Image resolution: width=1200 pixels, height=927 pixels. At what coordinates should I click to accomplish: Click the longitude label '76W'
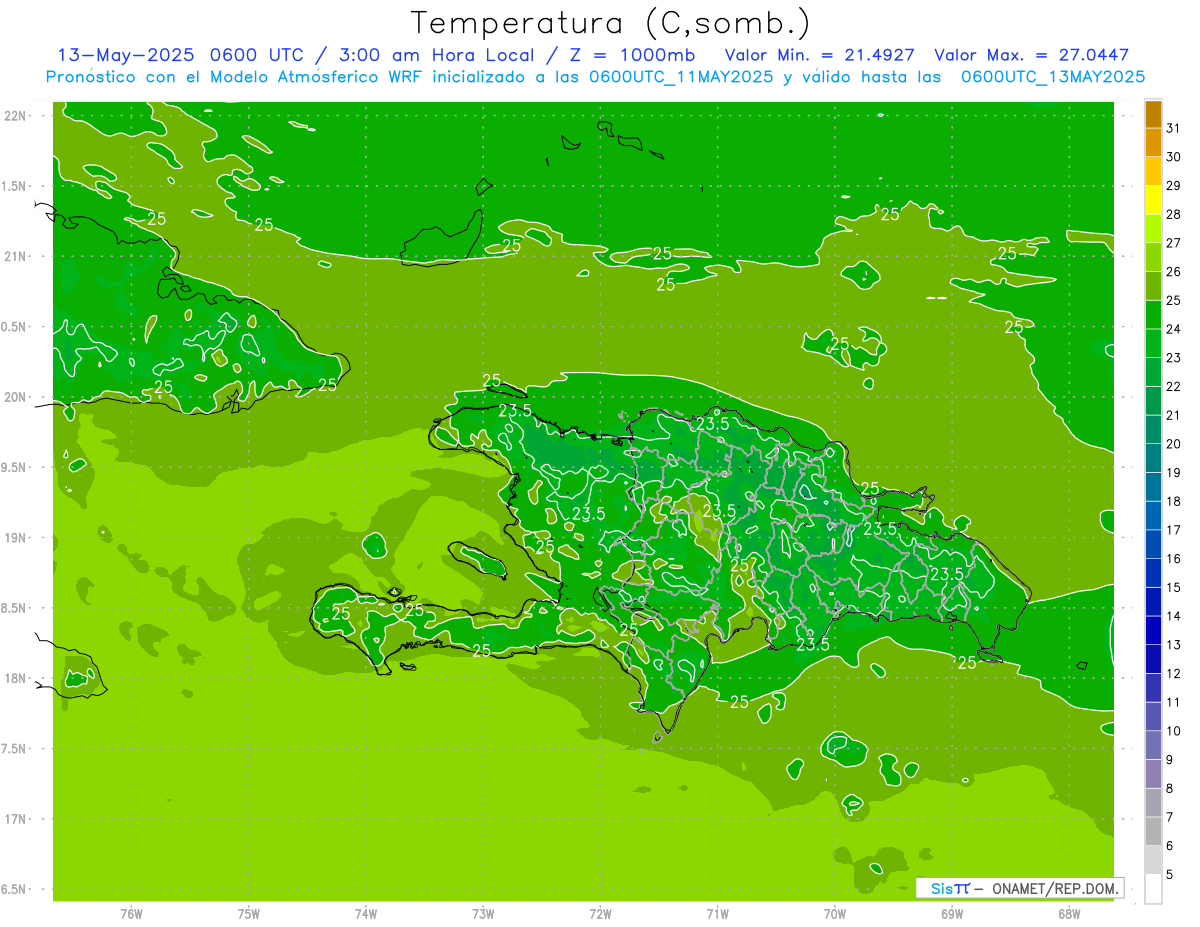point(131,914)
